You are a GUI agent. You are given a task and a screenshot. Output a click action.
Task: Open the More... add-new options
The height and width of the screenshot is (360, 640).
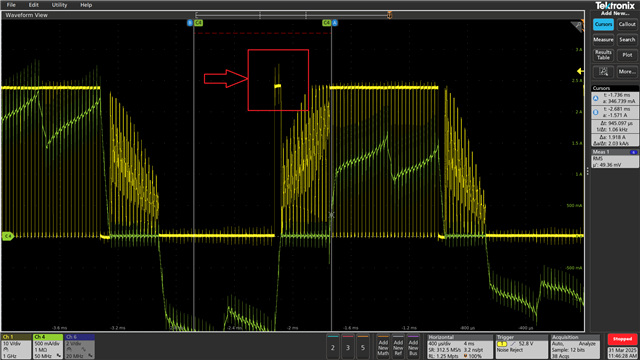click(x=627, y=72)
